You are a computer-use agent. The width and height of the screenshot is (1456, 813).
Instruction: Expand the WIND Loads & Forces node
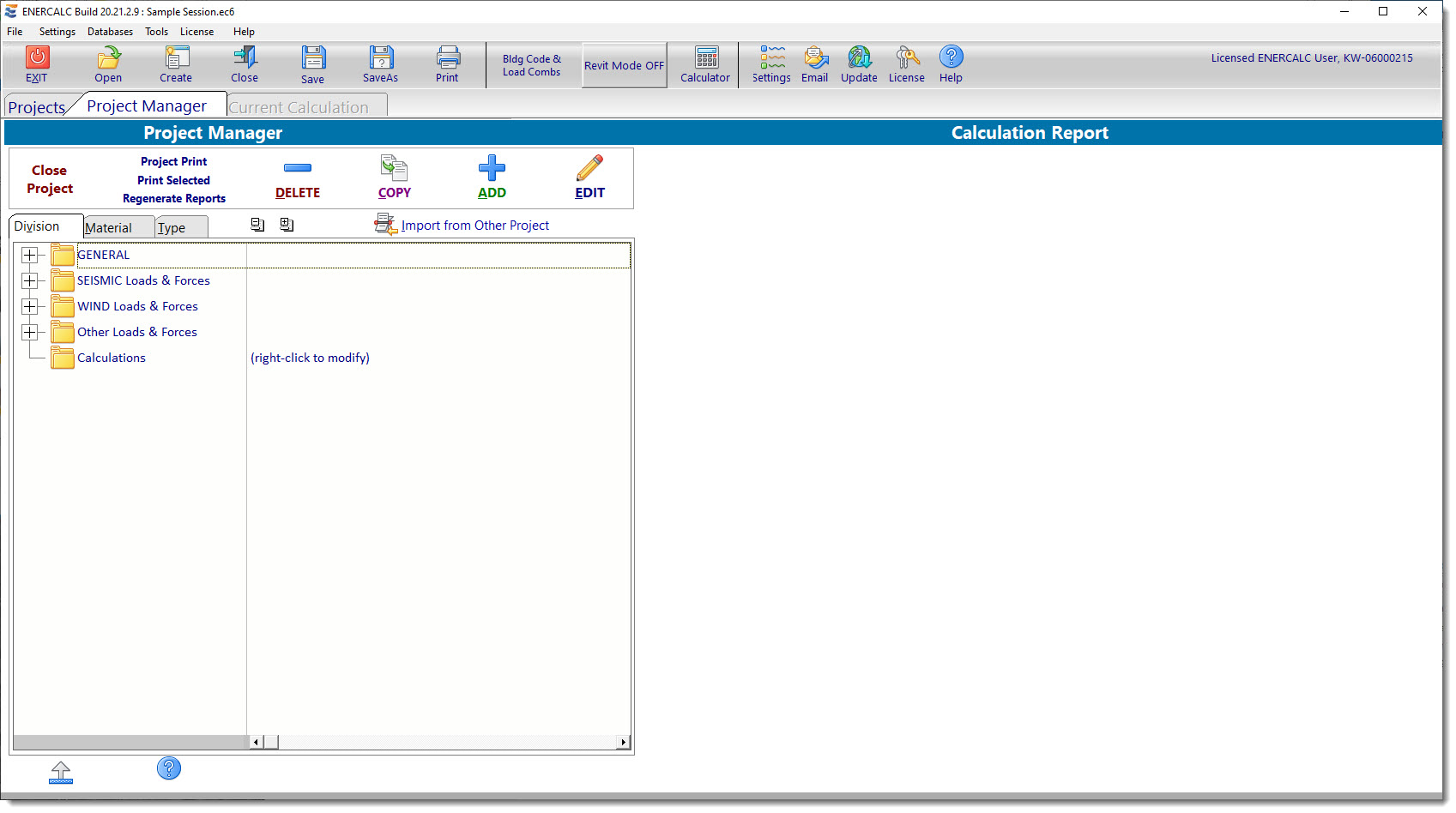coord(30,307)
